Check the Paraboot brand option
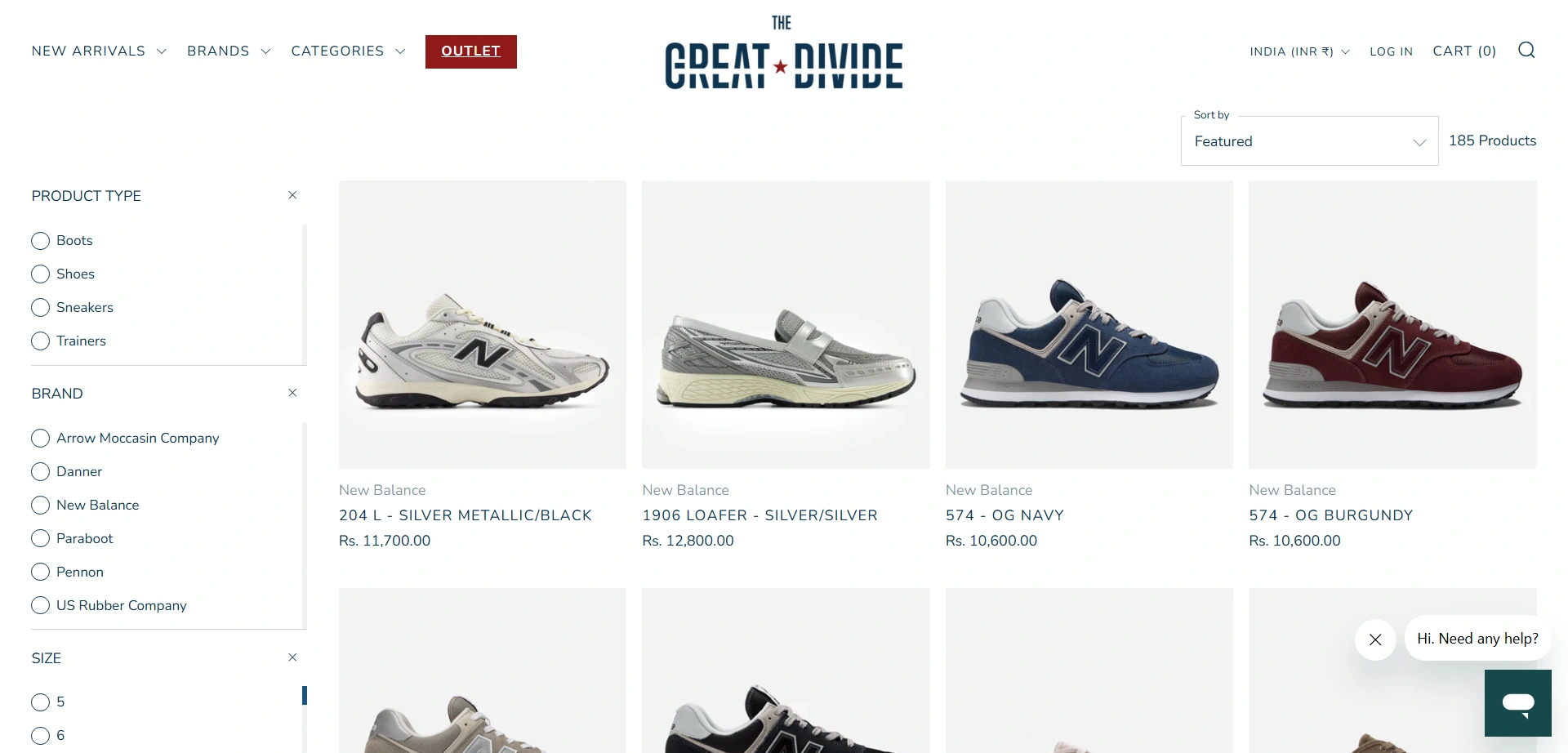The width and height of the screenshot is (1568, 753). coord(73,539)
